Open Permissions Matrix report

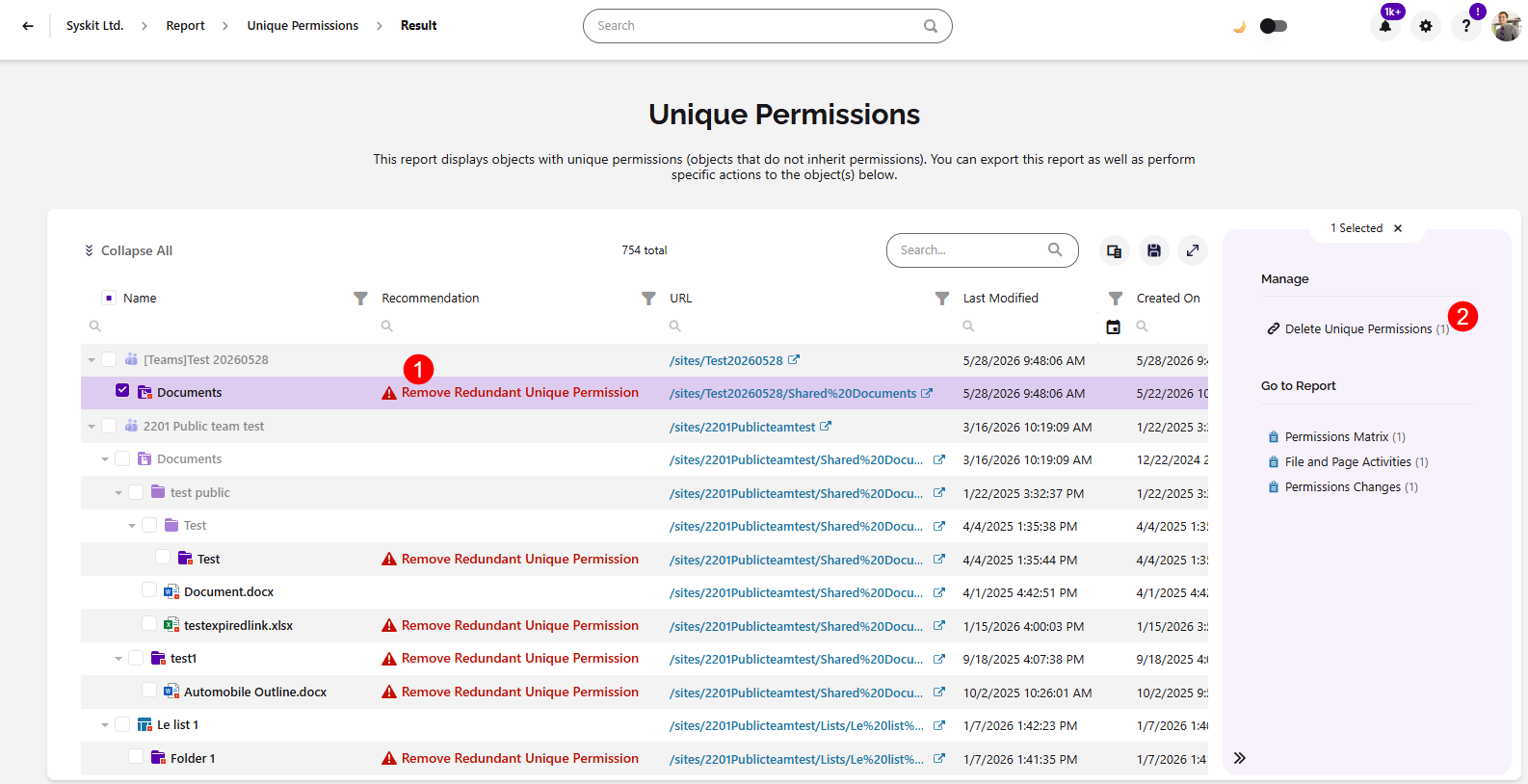tap(1336, 437)
